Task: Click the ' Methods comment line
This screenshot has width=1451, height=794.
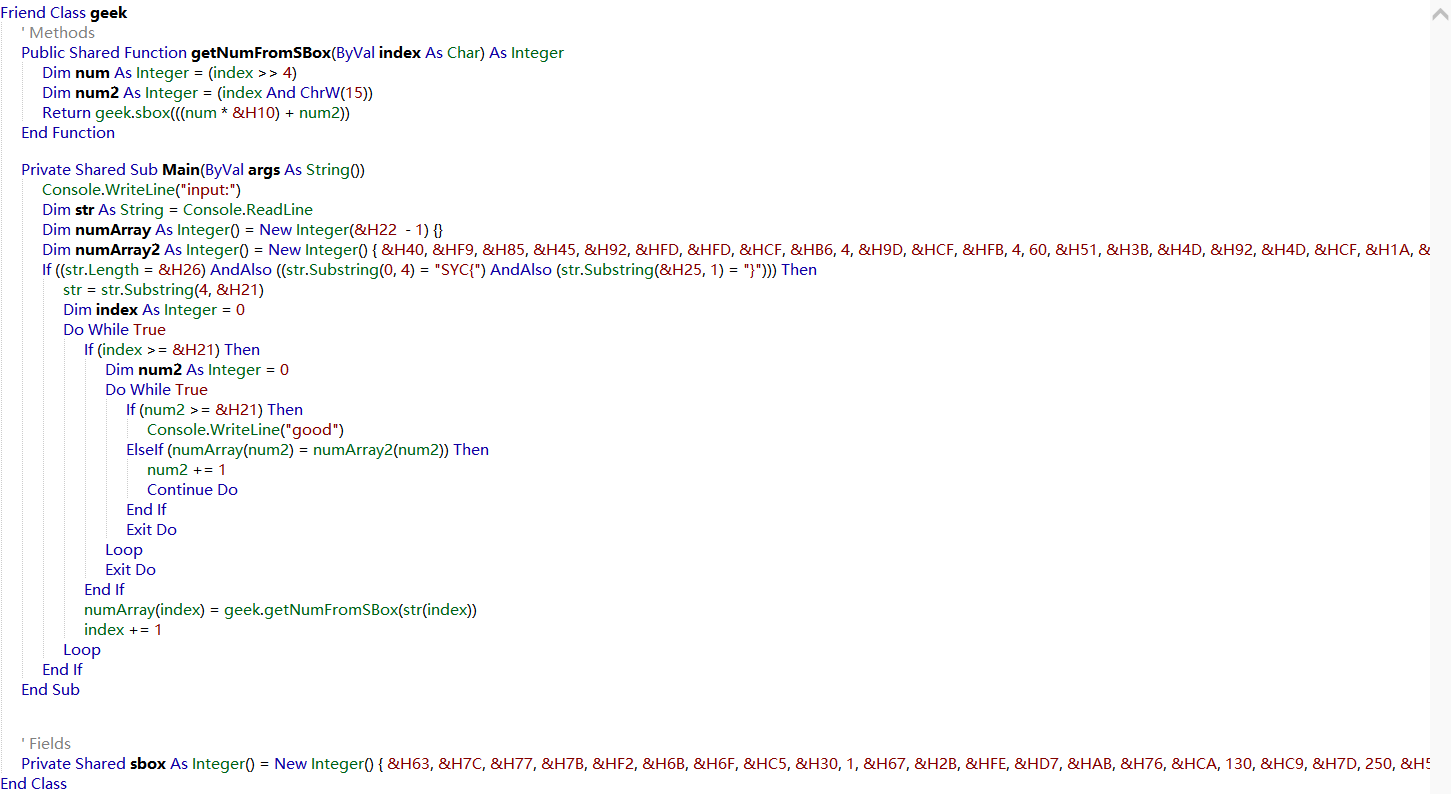Action: click(58, 33)
